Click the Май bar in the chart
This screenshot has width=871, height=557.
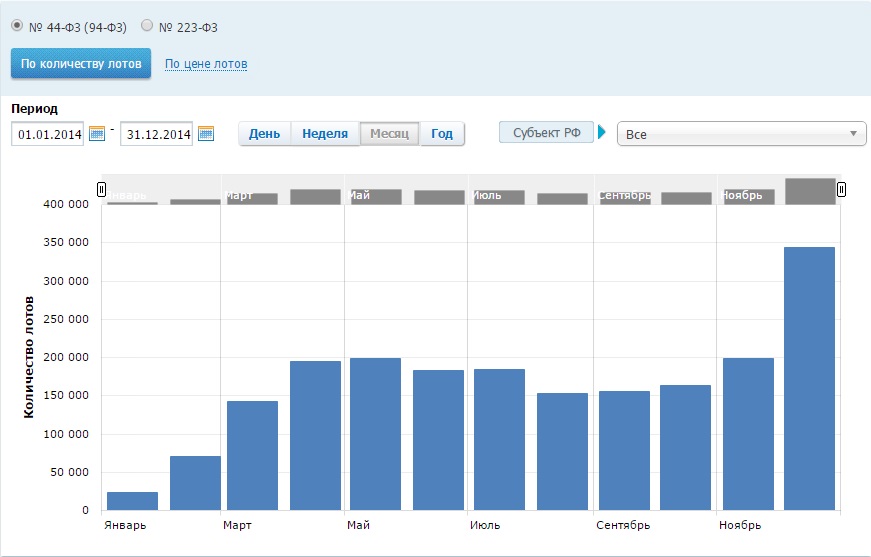coord(376,434)
